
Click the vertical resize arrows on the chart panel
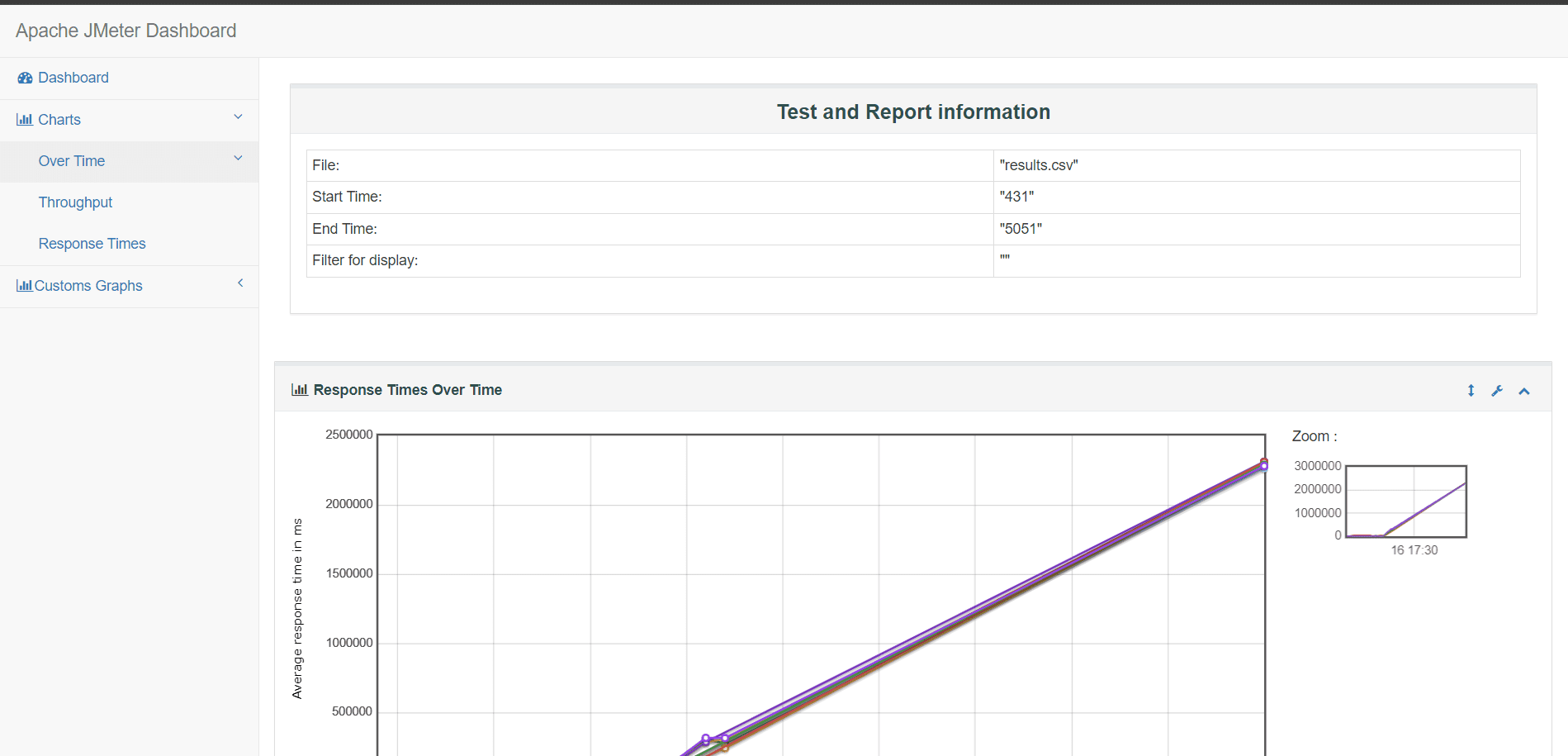pos(1471,390)
